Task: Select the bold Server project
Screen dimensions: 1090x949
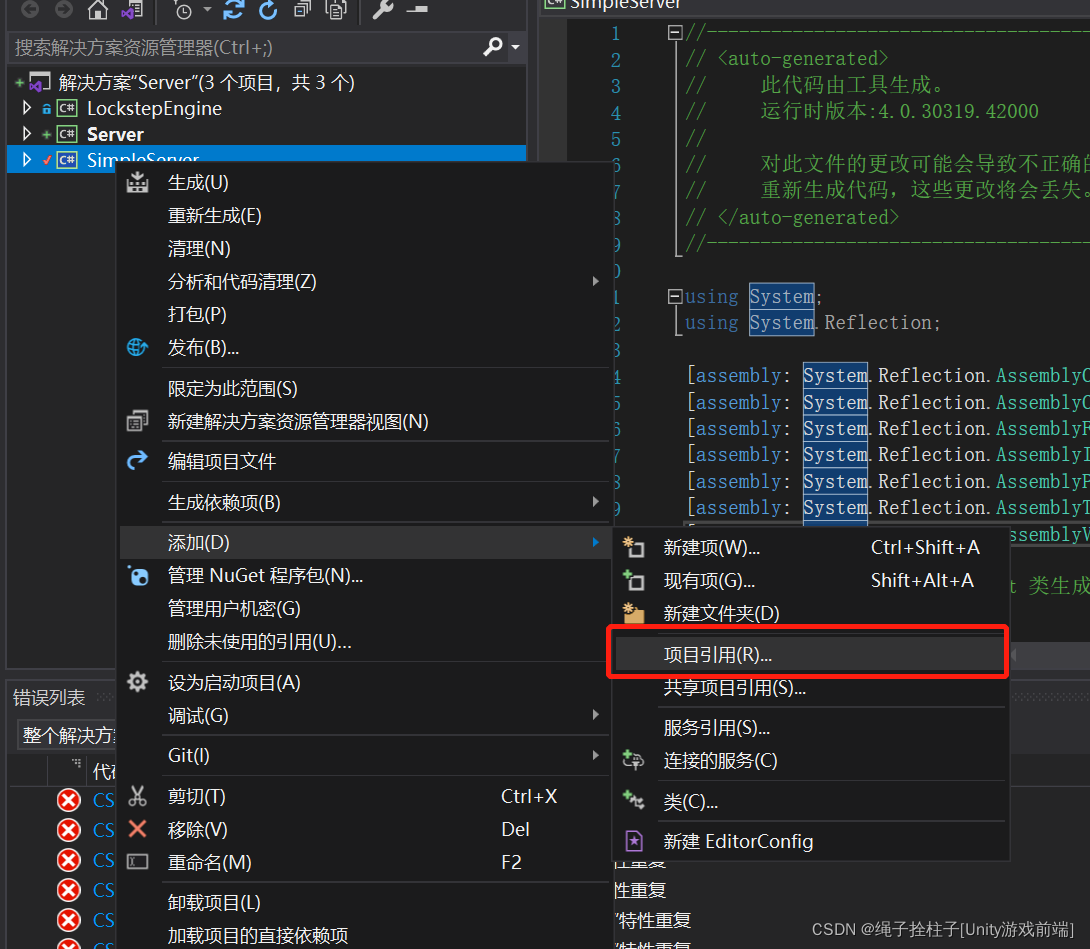Action: click(115, 134)
